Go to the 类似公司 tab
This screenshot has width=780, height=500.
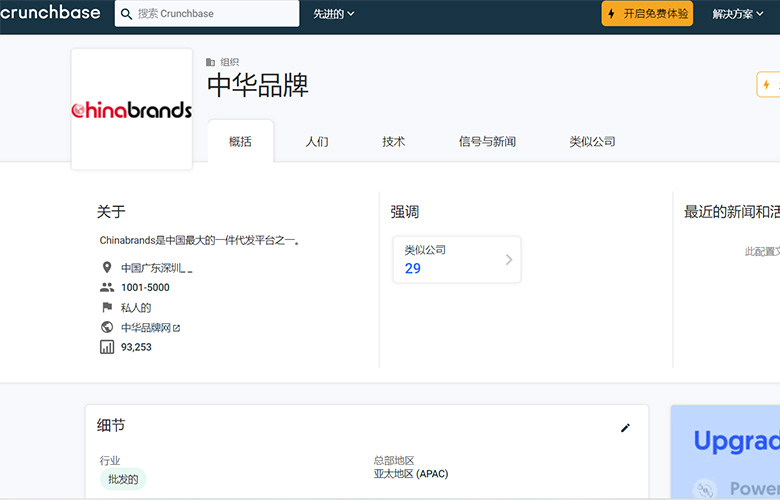point(592,142)
